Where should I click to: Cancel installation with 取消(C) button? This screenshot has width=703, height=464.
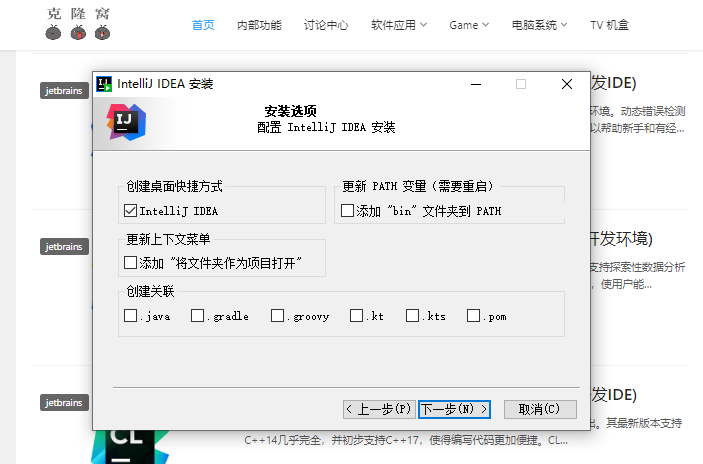540,409
